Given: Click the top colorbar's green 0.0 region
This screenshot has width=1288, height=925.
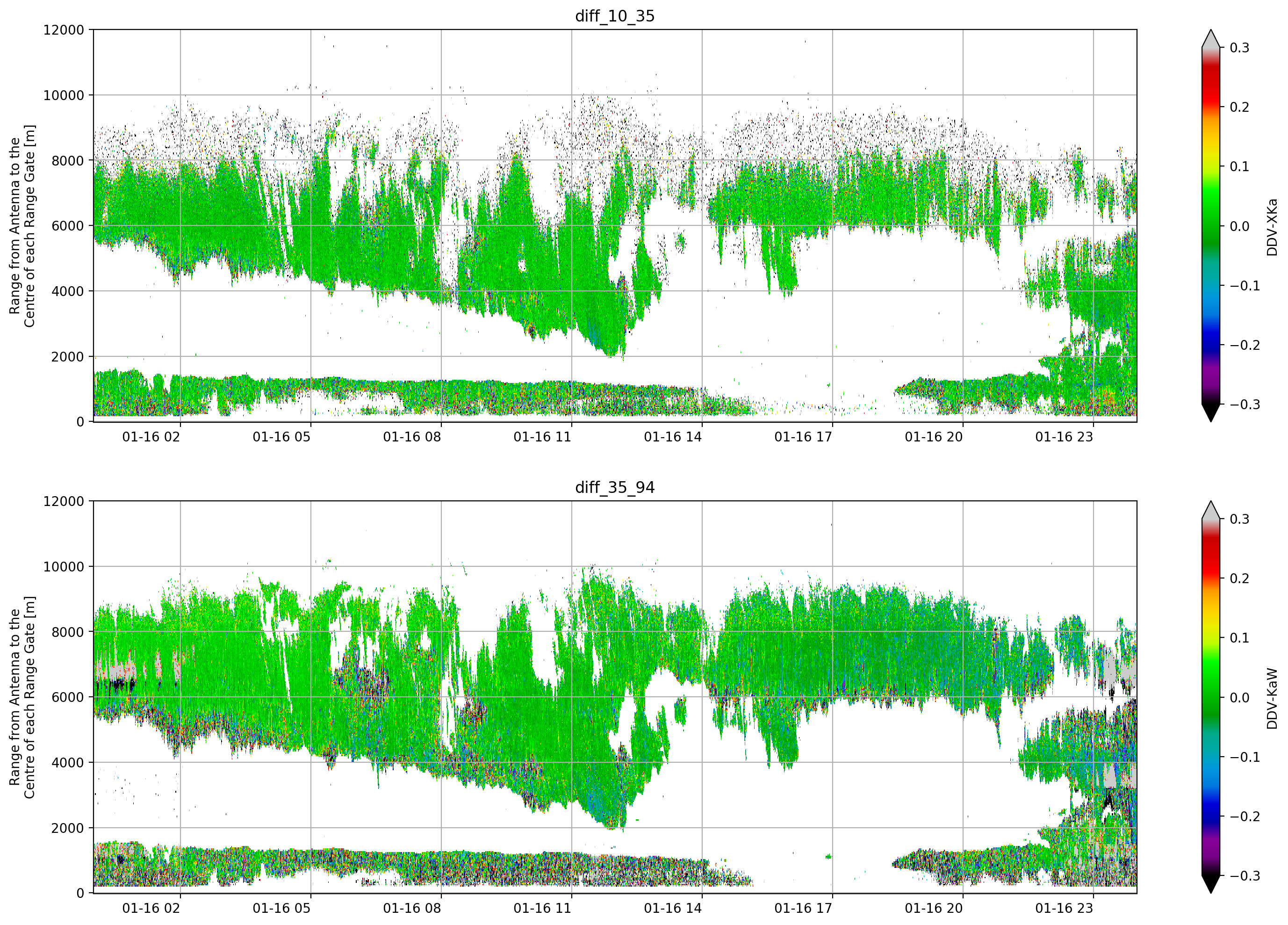Looking at the screenshot, I should click(x=1211, y=226).
